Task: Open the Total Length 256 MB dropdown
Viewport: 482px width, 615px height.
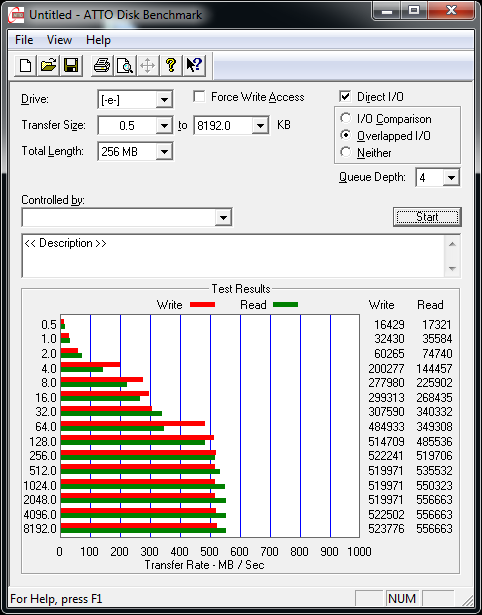Action: (x=164, y=152)
